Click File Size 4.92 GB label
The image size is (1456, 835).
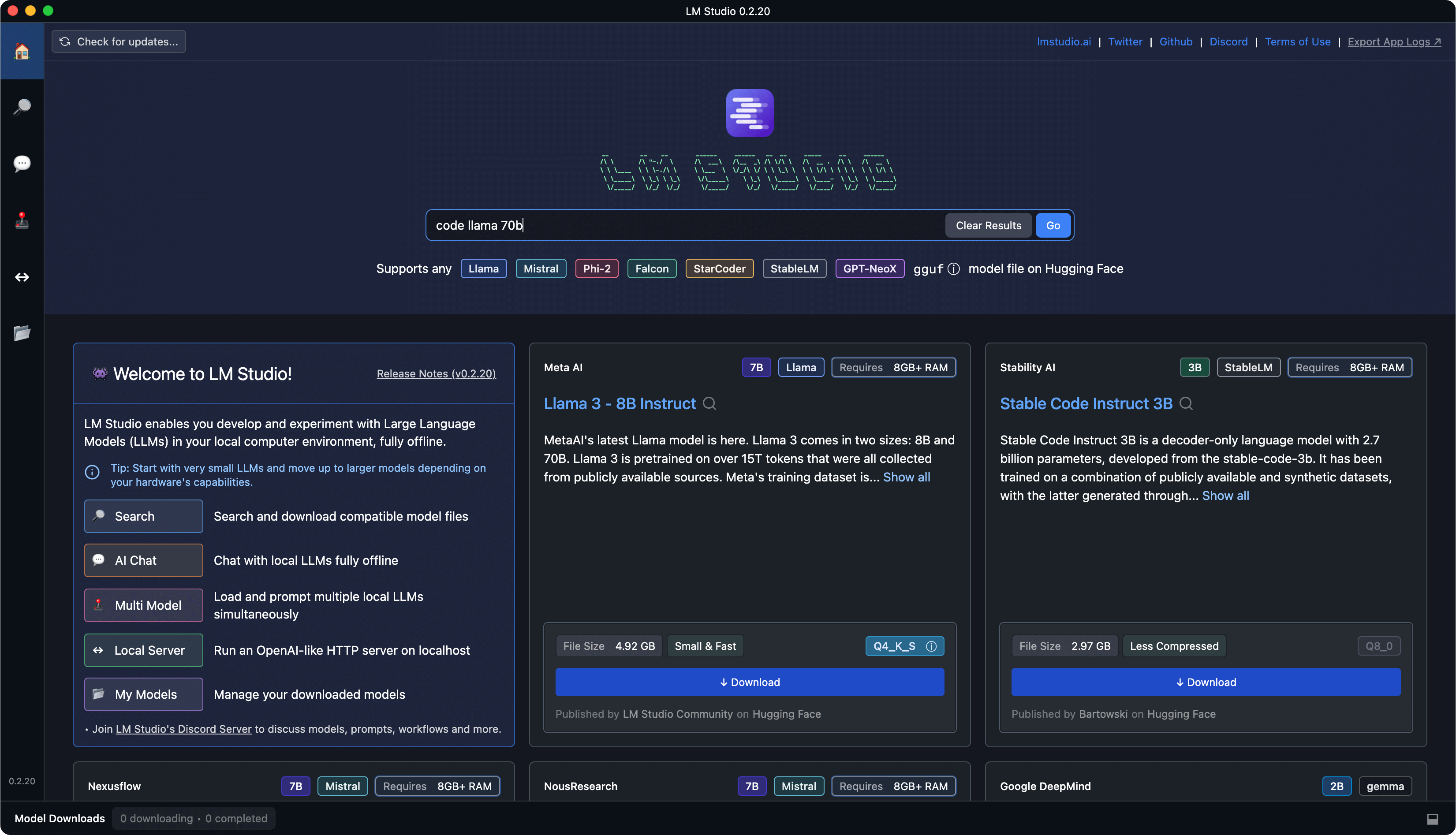coord(609,646)
